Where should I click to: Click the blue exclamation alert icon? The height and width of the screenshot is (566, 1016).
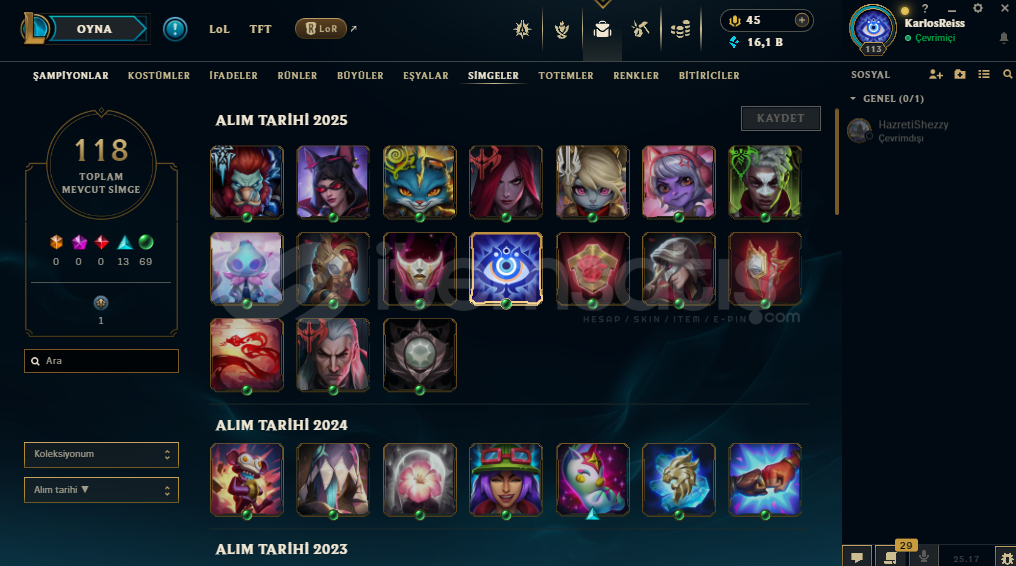click(175, 29)
